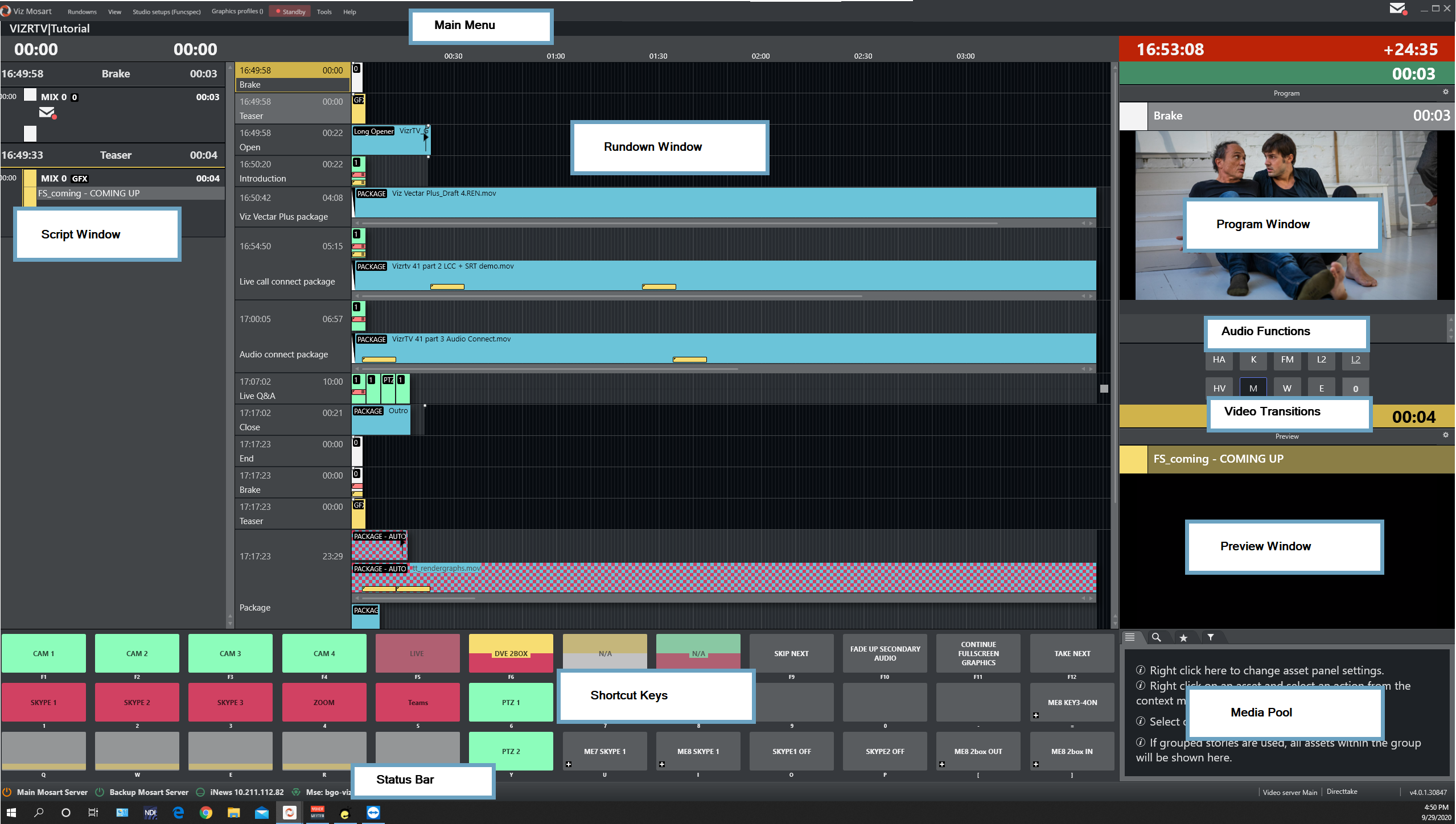Toggle the HA audio function button
Viewport: 1456px width, 824px height.
1219,360
